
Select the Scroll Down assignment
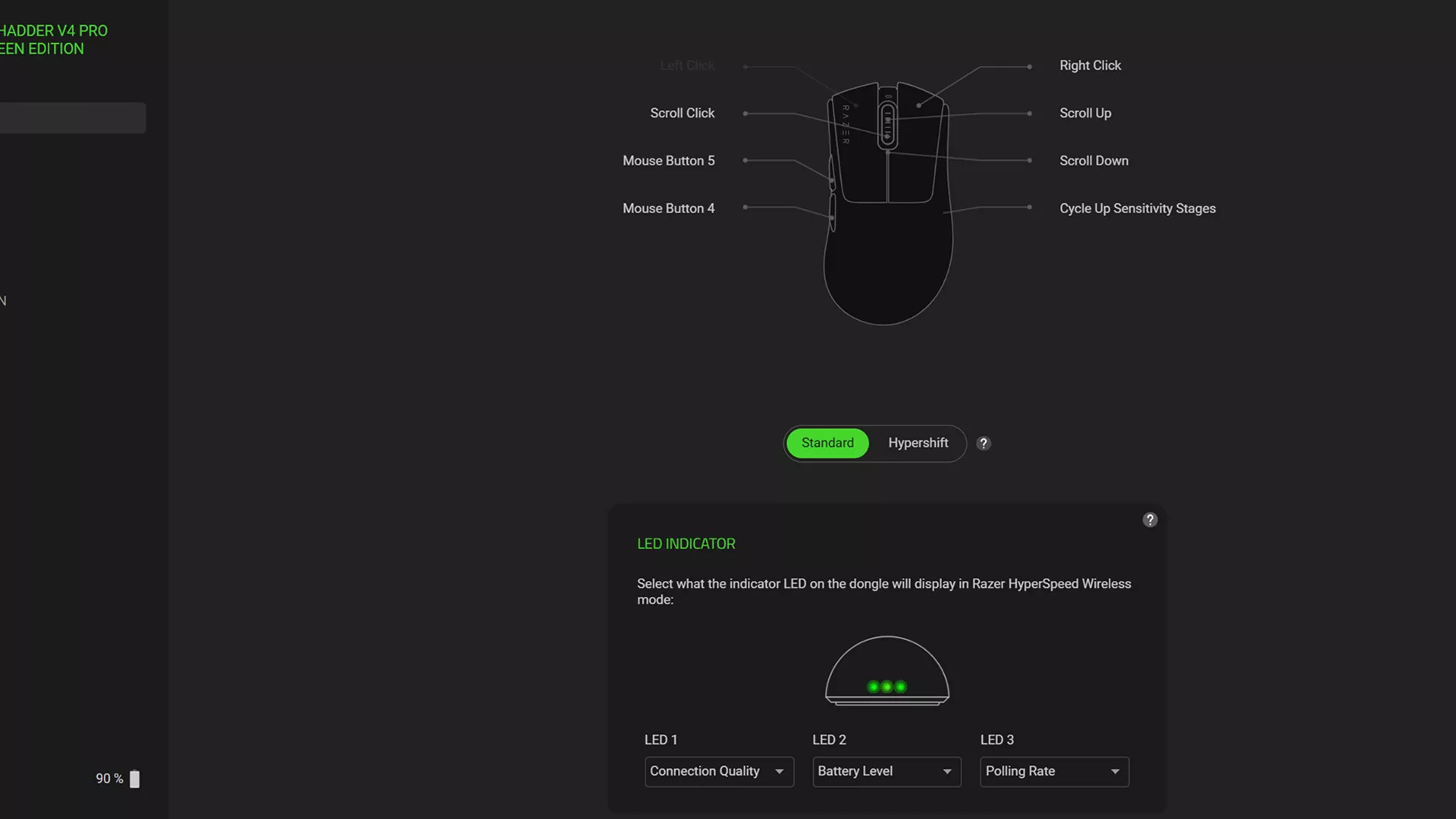tap(1094, 161)
